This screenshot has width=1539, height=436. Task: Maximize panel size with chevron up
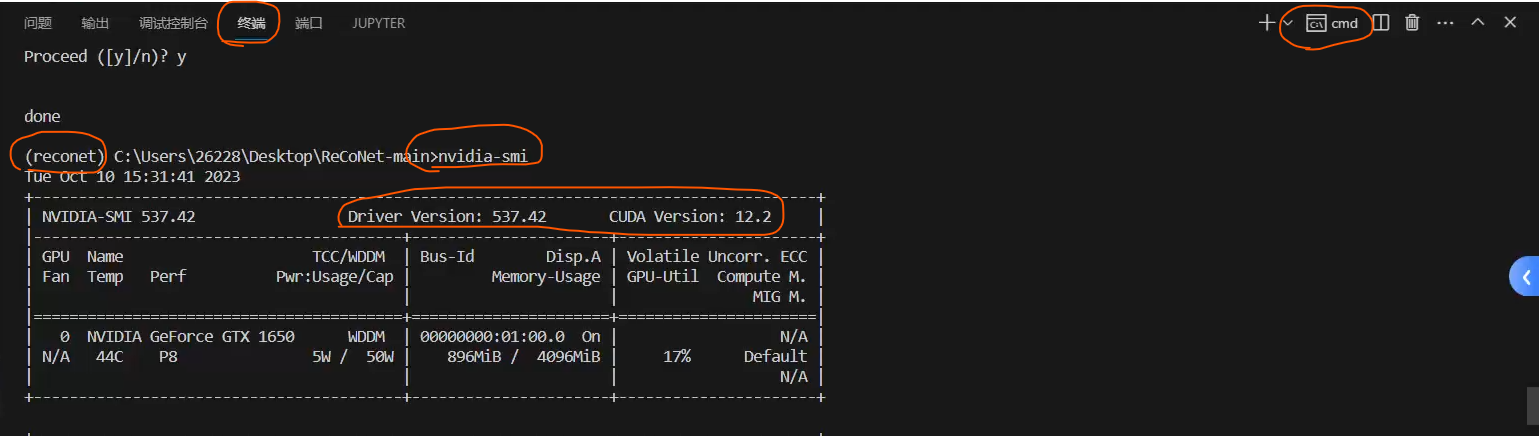(x=1478, y=22)
